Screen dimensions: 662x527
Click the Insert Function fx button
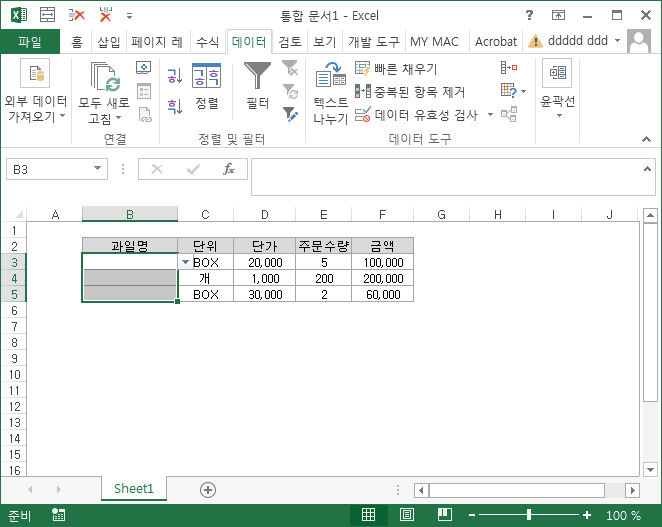click(x=229, y=169)
